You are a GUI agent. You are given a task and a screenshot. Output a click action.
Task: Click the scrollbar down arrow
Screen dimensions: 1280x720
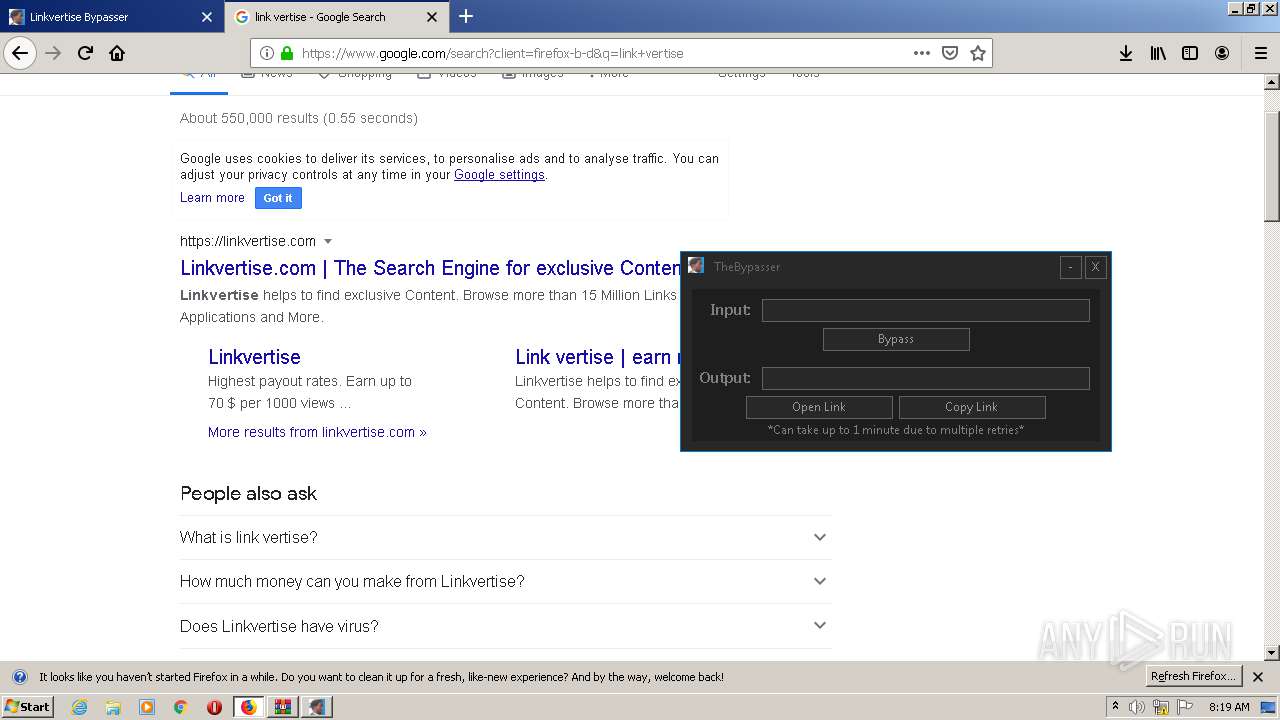click(x=1272, y=653)
